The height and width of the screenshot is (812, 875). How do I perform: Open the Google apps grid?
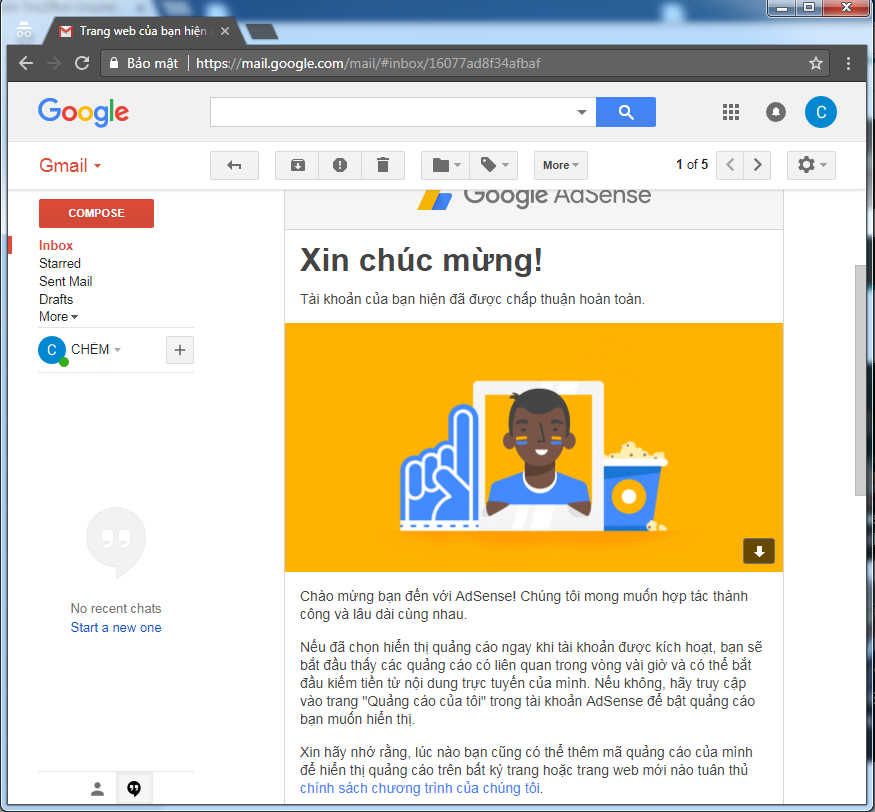(x=730, y=112)
